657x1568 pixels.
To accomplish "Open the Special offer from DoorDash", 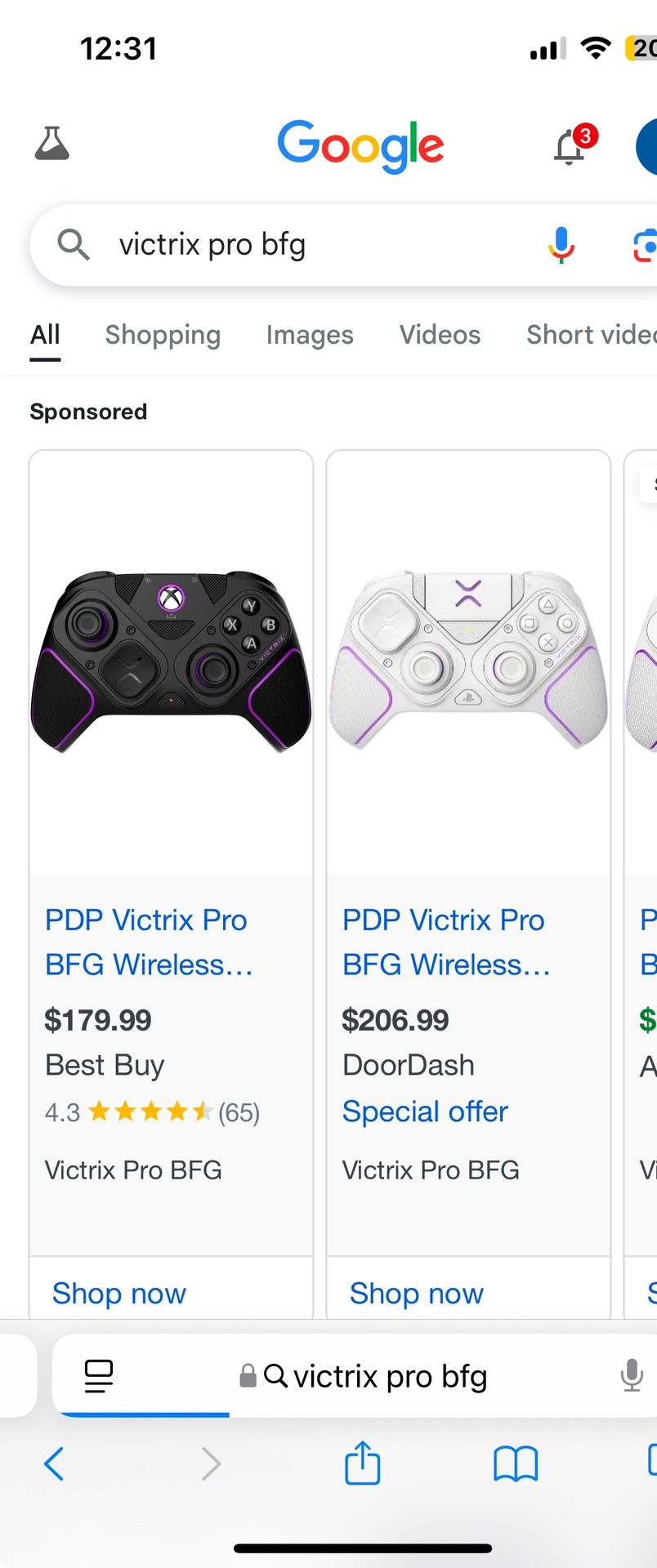I will (x=424, y=1111).
